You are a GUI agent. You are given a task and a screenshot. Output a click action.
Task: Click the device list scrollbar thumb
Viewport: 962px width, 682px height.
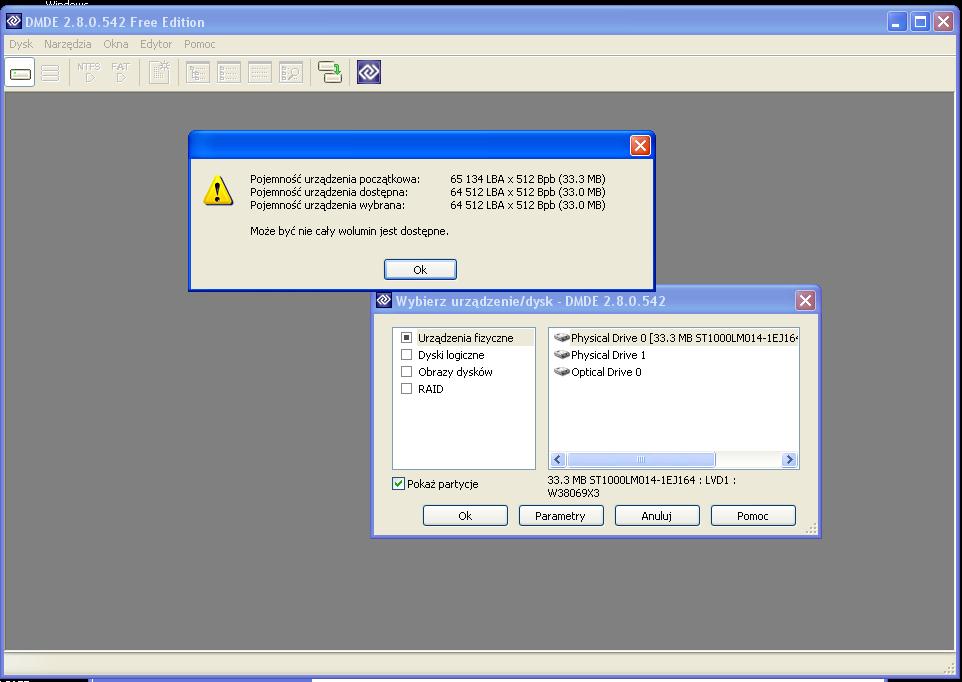641,459
